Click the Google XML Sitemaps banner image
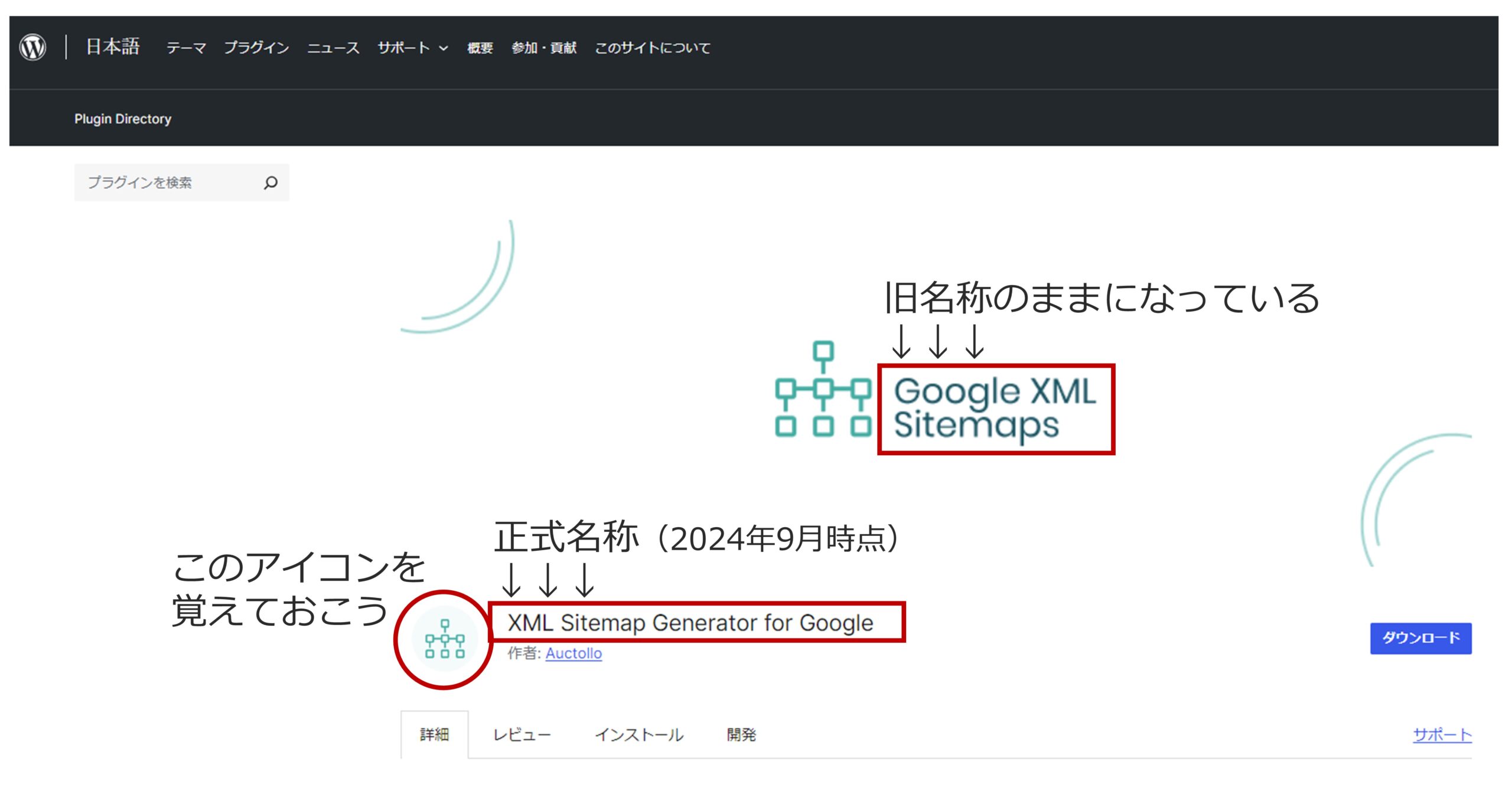The width and height of the screenshot is (1512, 788). (x=936, y=392)
